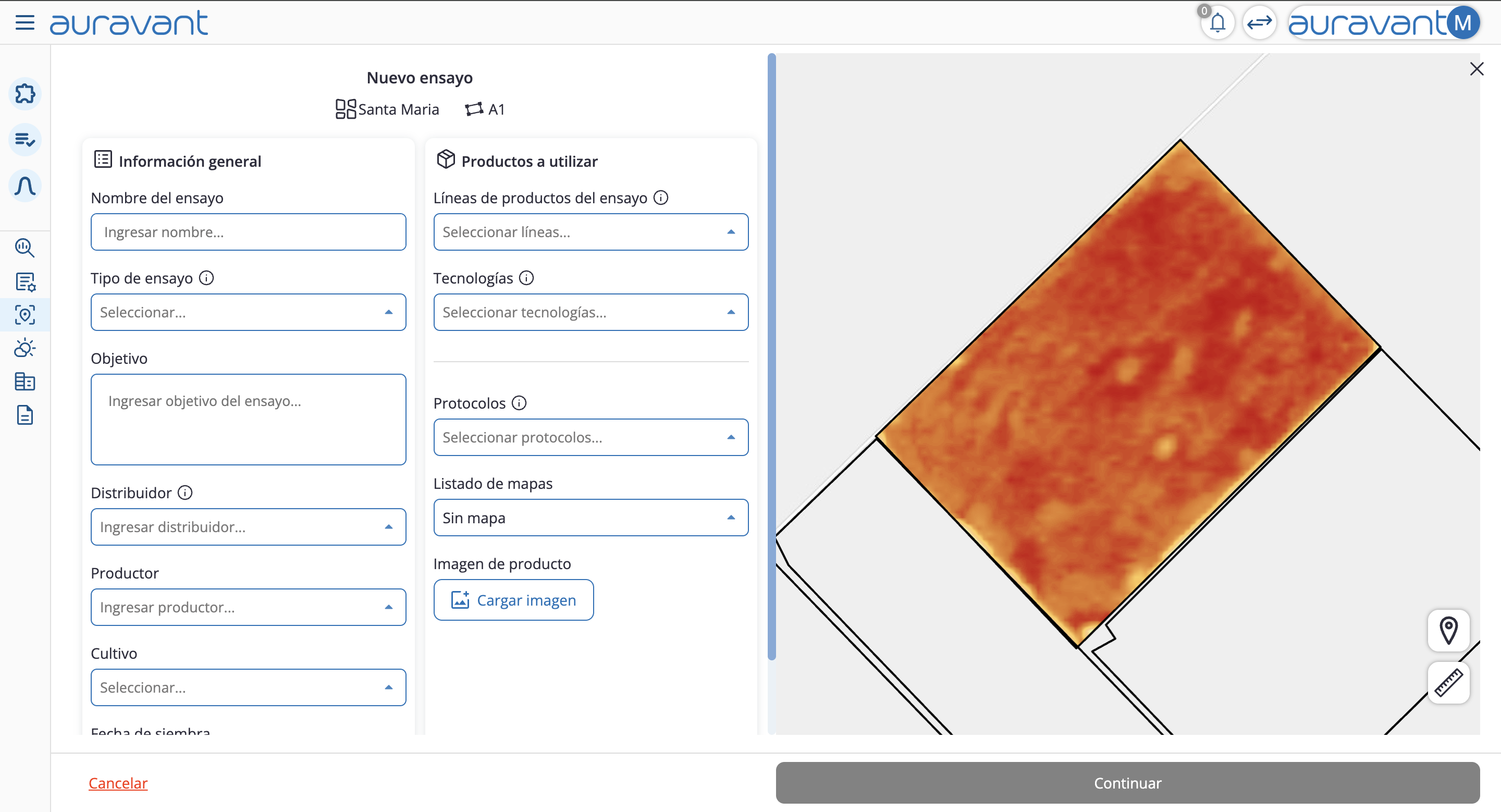Open the bell-curve sidebar item
This screenshot has width=1501, height=812.
25,186
